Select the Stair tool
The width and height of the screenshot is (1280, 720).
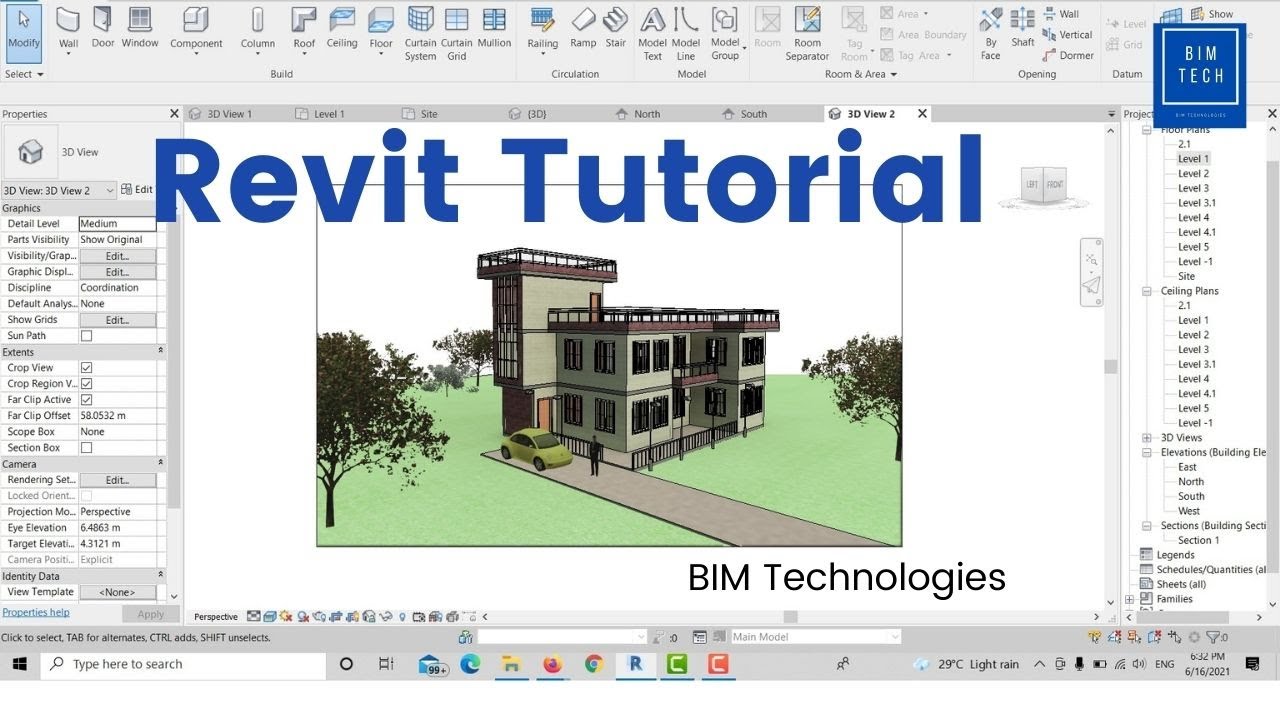point(616,28)
